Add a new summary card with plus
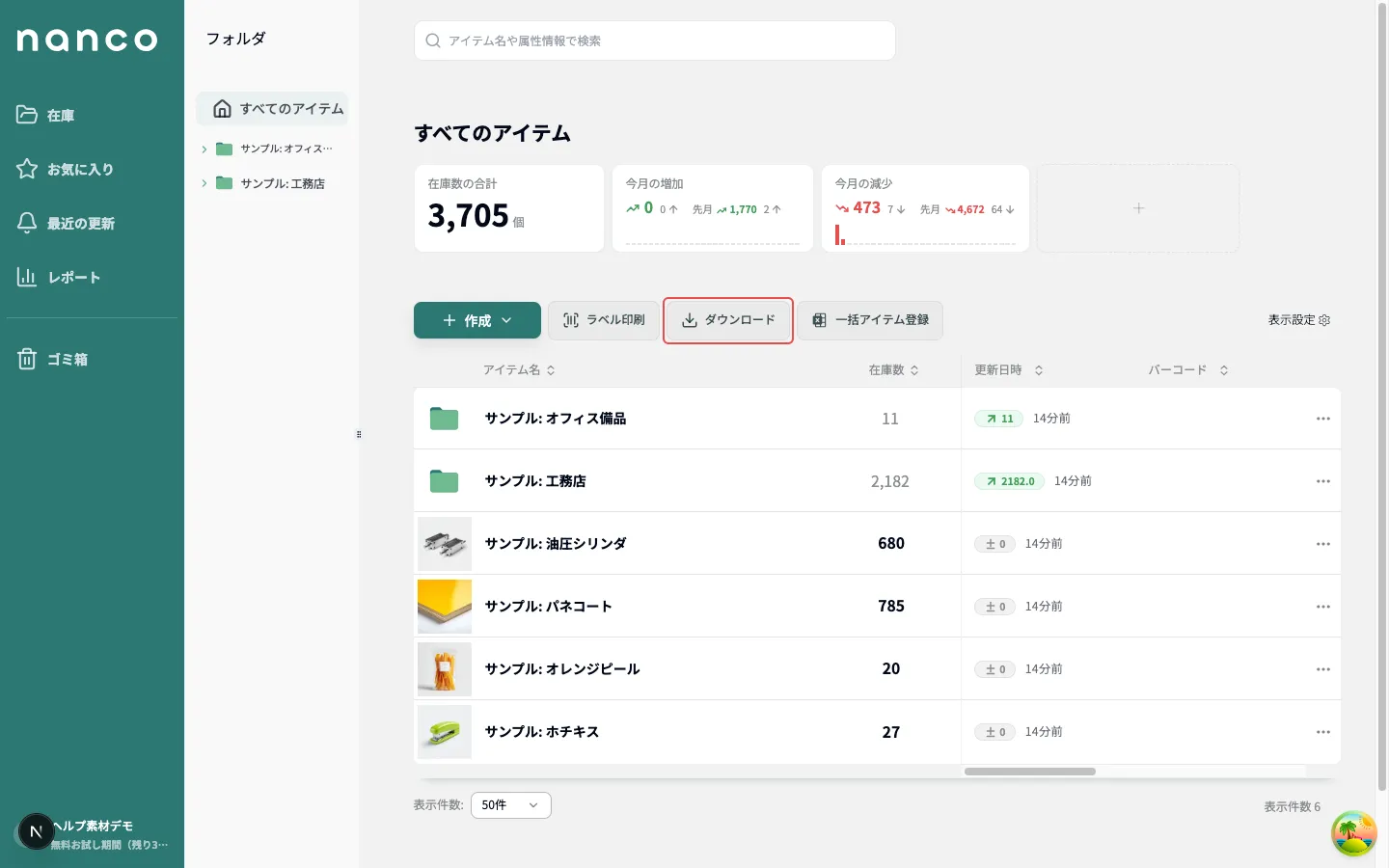 1138,208
